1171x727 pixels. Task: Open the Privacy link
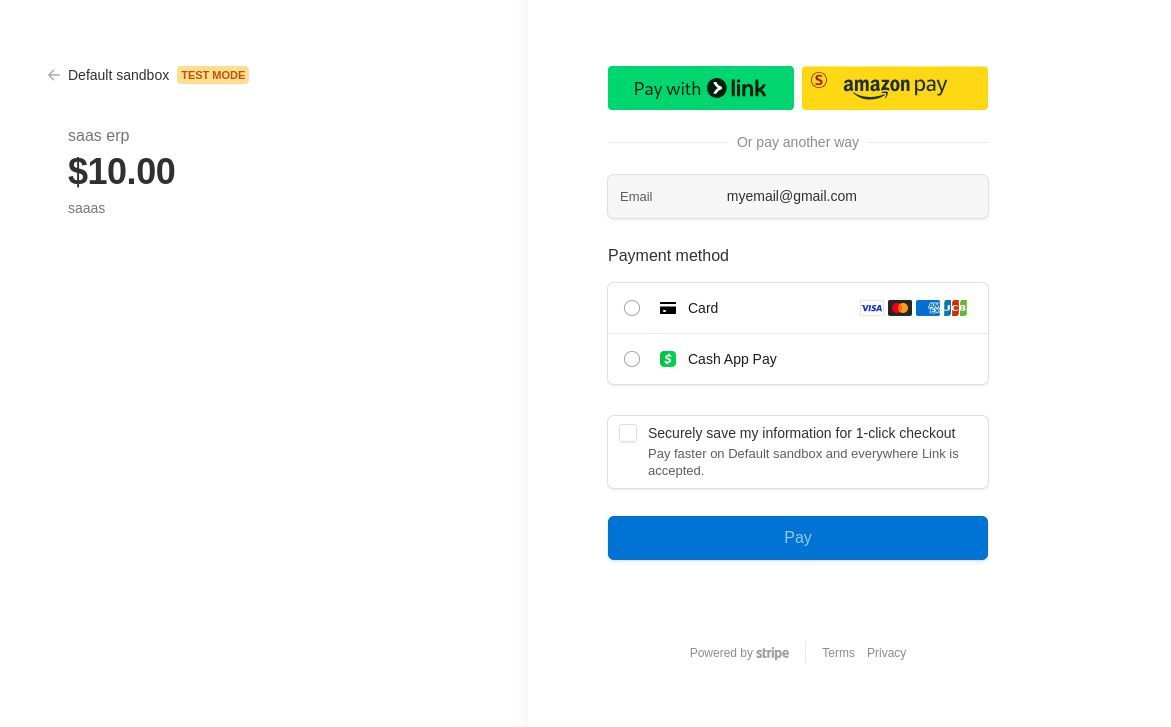pyautogui.click(x=886, y=653)
